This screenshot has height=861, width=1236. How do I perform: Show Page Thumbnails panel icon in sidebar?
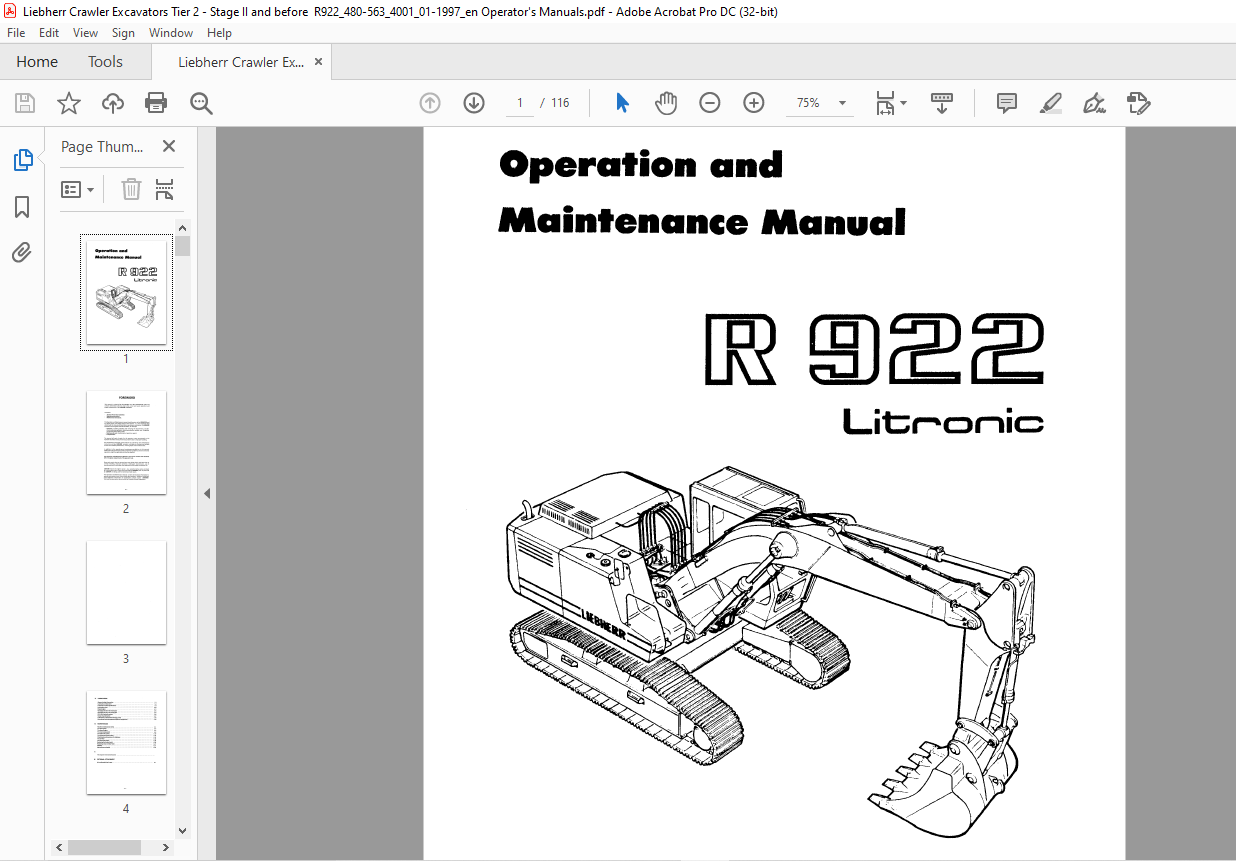tap(22, 160)
